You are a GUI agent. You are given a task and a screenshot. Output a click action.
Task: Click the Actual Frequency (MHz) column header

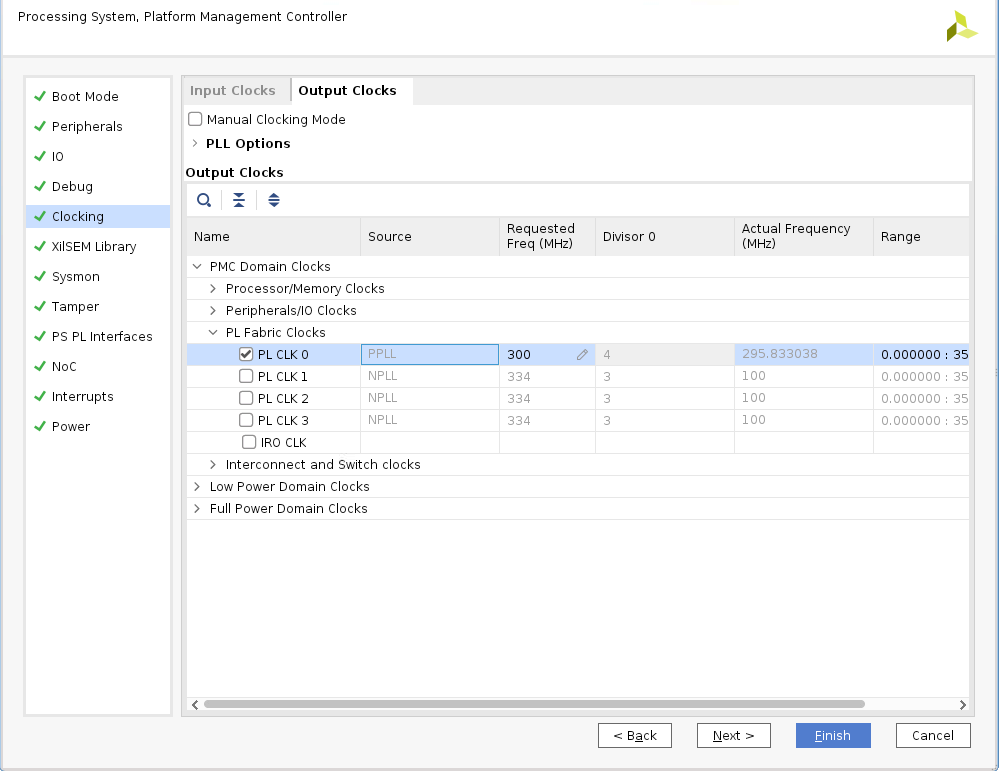803,236
